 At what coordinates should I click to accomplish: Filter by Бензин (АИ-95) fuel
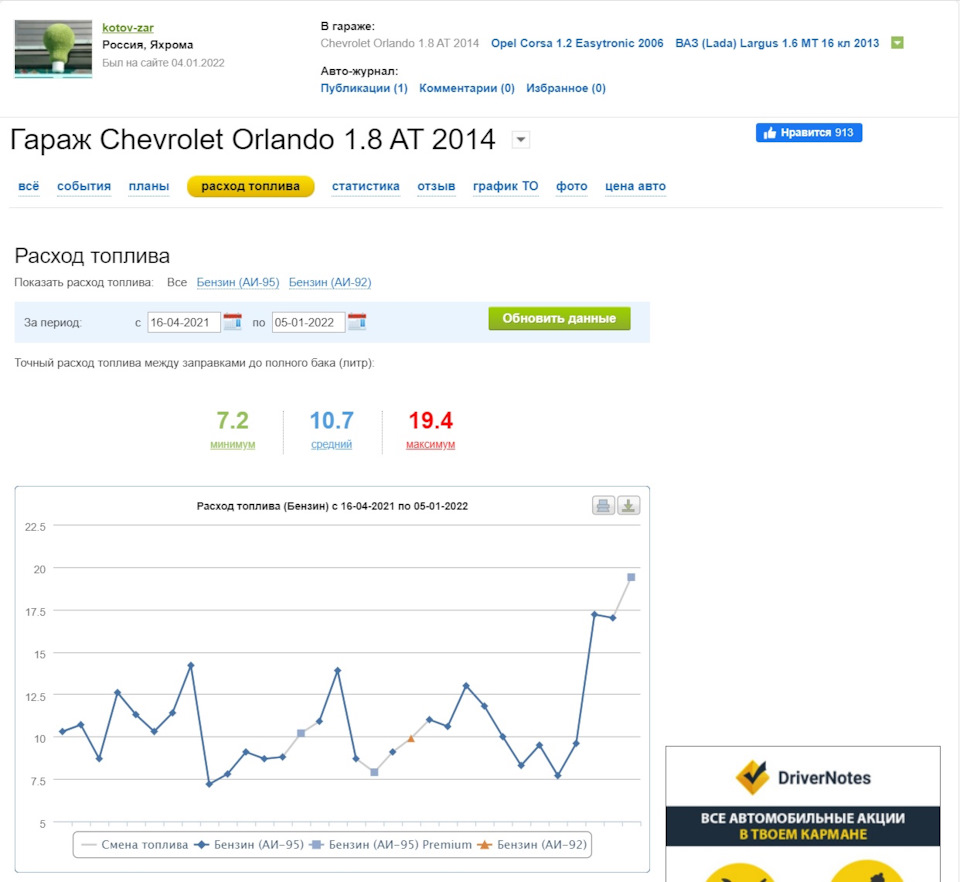238,282
